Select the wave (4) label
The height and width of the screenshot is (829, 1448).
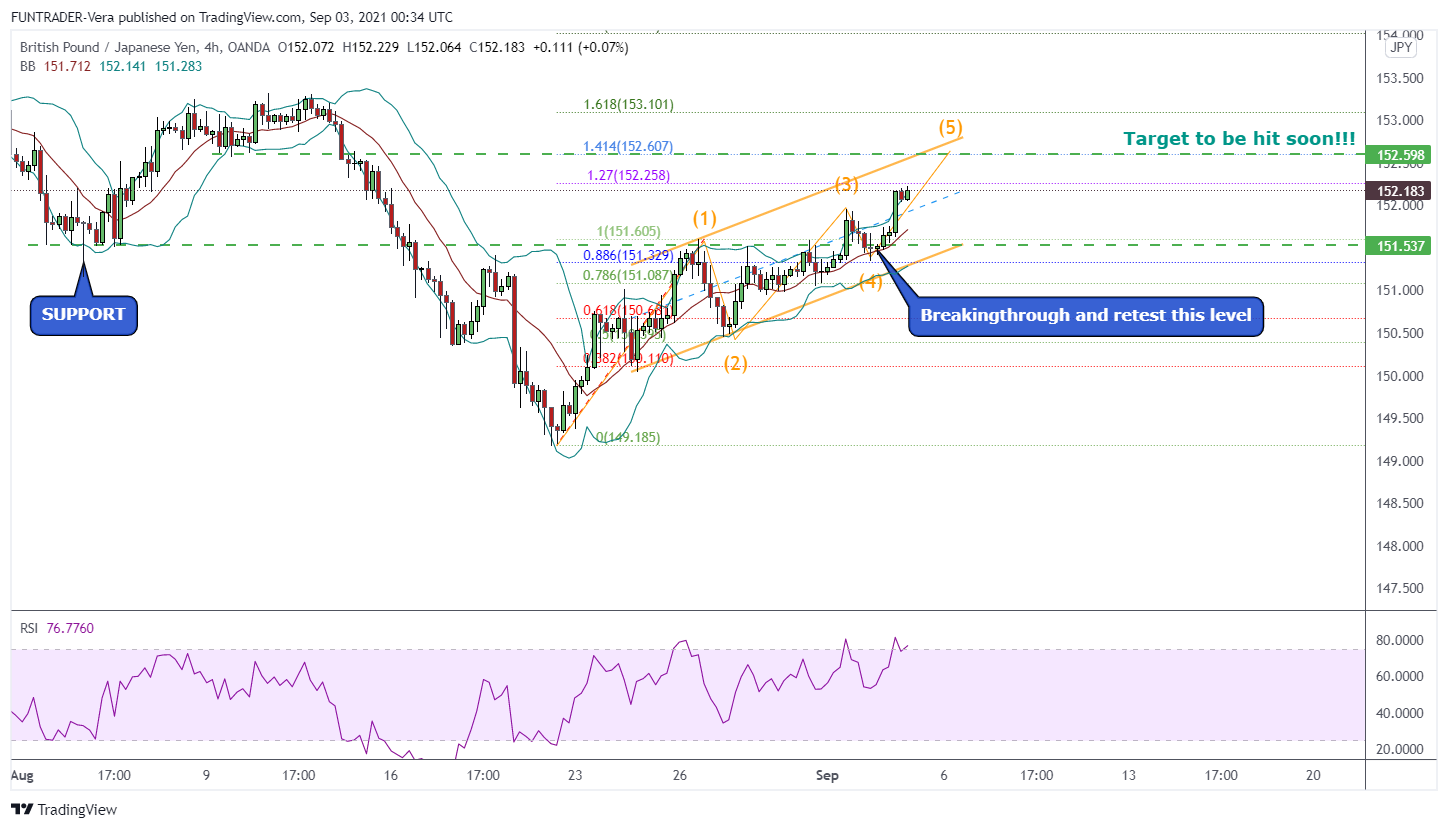pyautogui.click(x=871, y=281)
